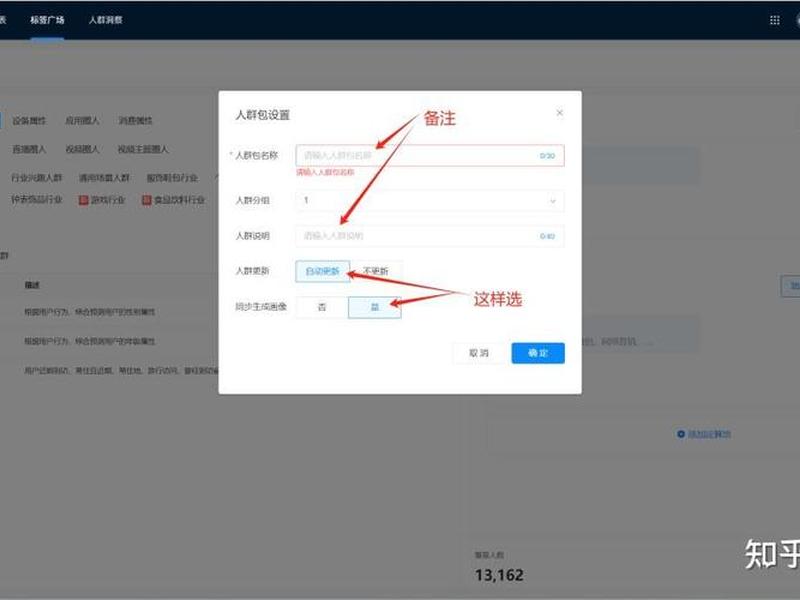Click the blue link next to plus icon
800x600 pixels.
coord(709,434)
